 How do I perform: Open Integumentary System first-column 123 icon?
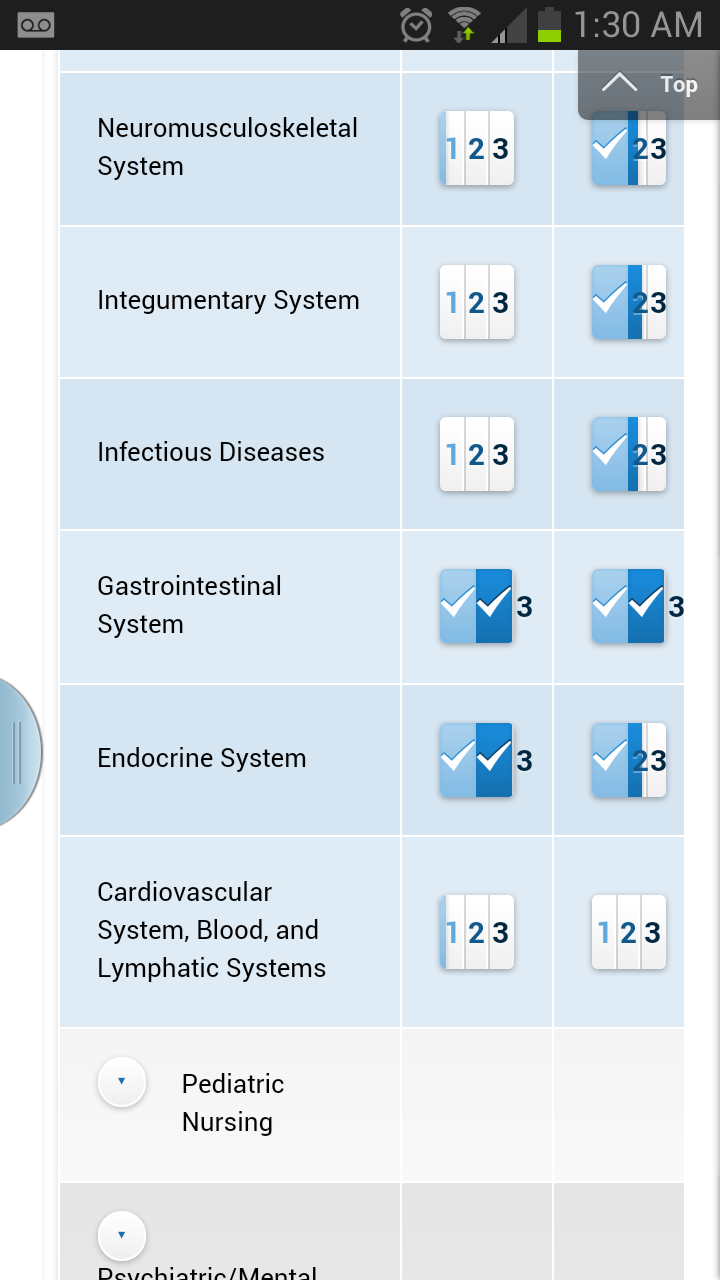click(477, 302)
